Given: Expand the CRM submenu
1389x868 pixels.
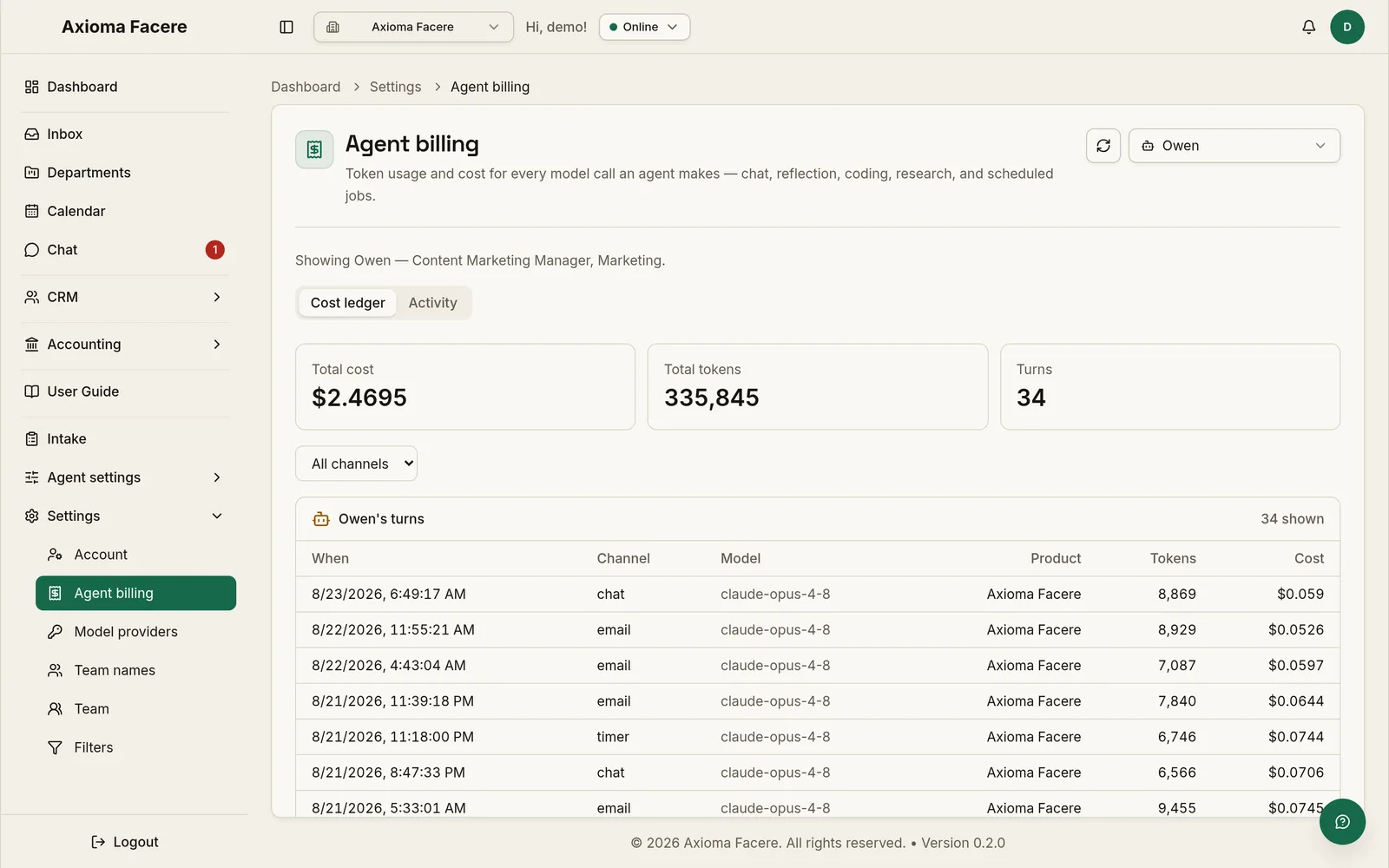Looking at the screenshot, I should 126,297.
